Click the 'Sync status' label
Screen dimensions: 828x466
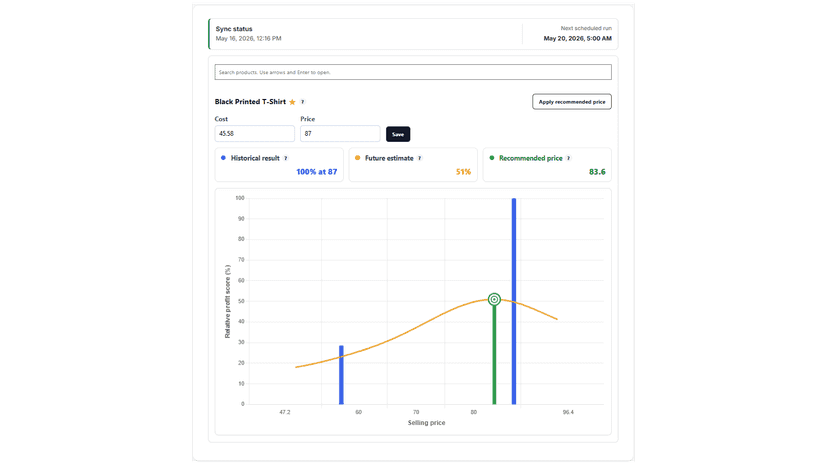[x=234, y=29]
